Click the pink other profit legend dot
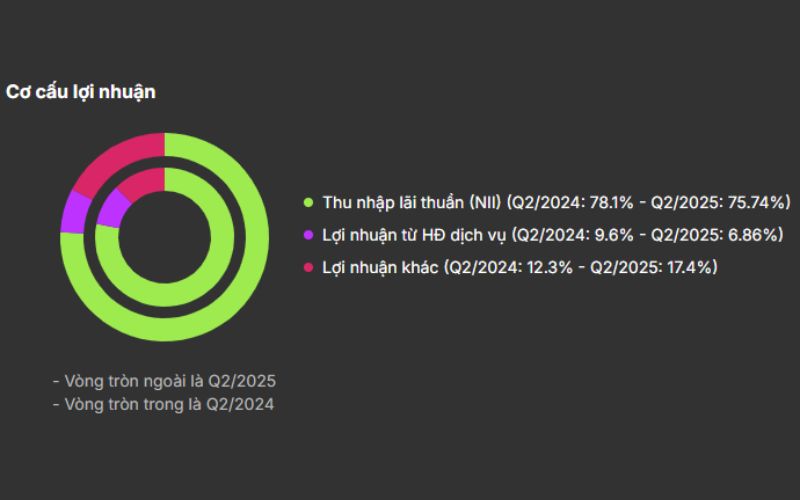The image size is (800, 500). pyautogui.click(x=308, y=268)
